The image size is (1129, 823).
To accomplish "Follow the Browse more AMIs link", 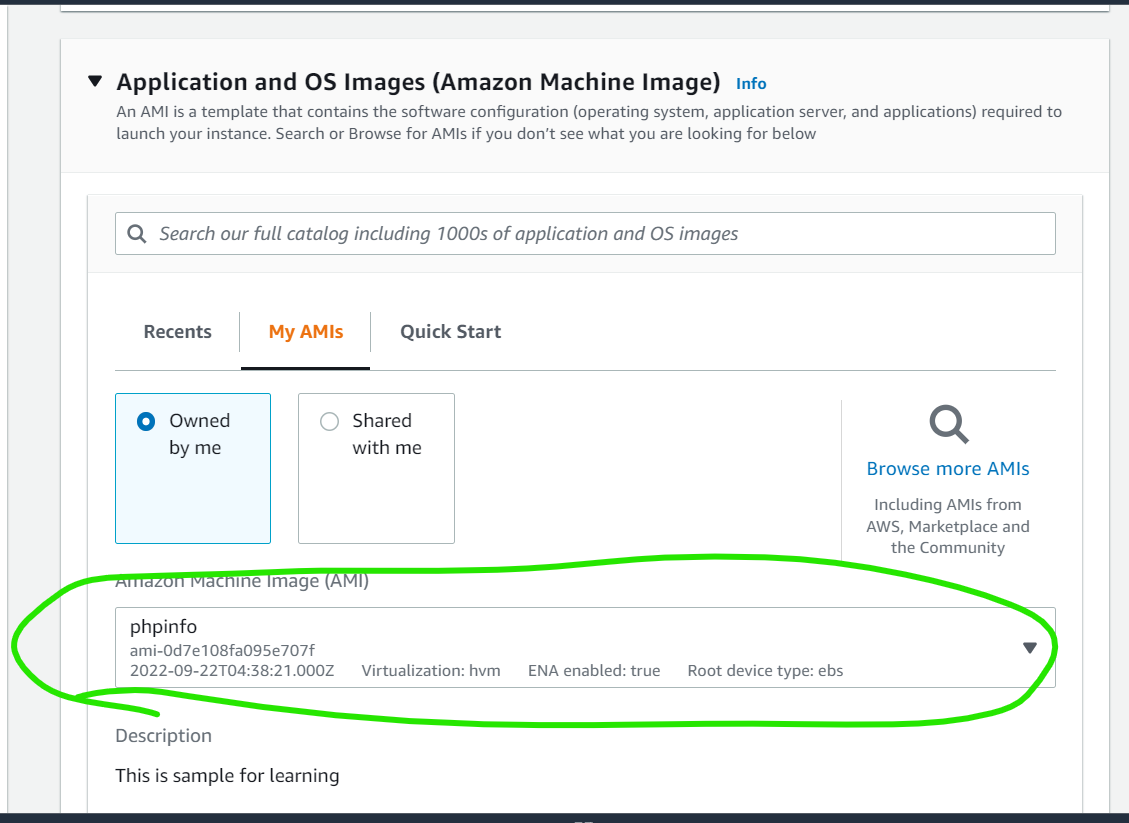I will (x=947, y=468).
